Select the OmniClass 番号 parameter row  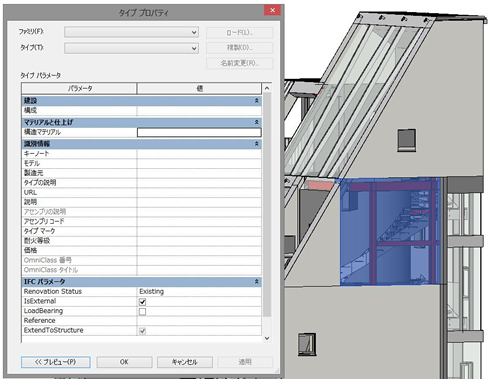tap(142, 260)
